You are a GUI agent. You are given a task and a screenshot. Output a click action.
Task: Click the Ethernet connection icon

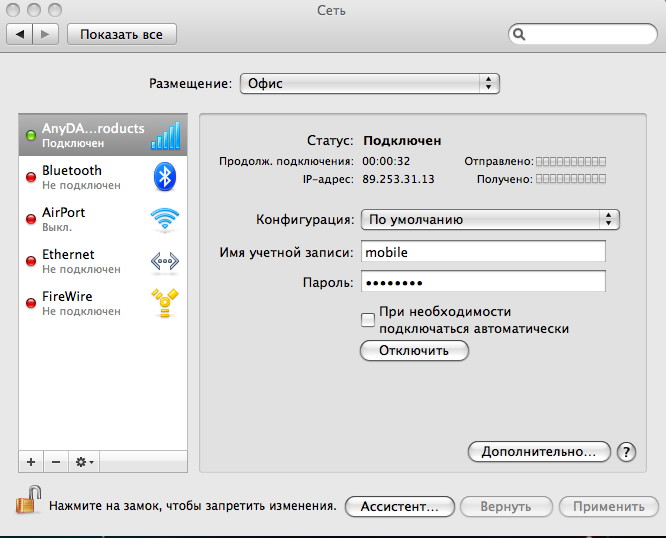click(x=164, y=261)
